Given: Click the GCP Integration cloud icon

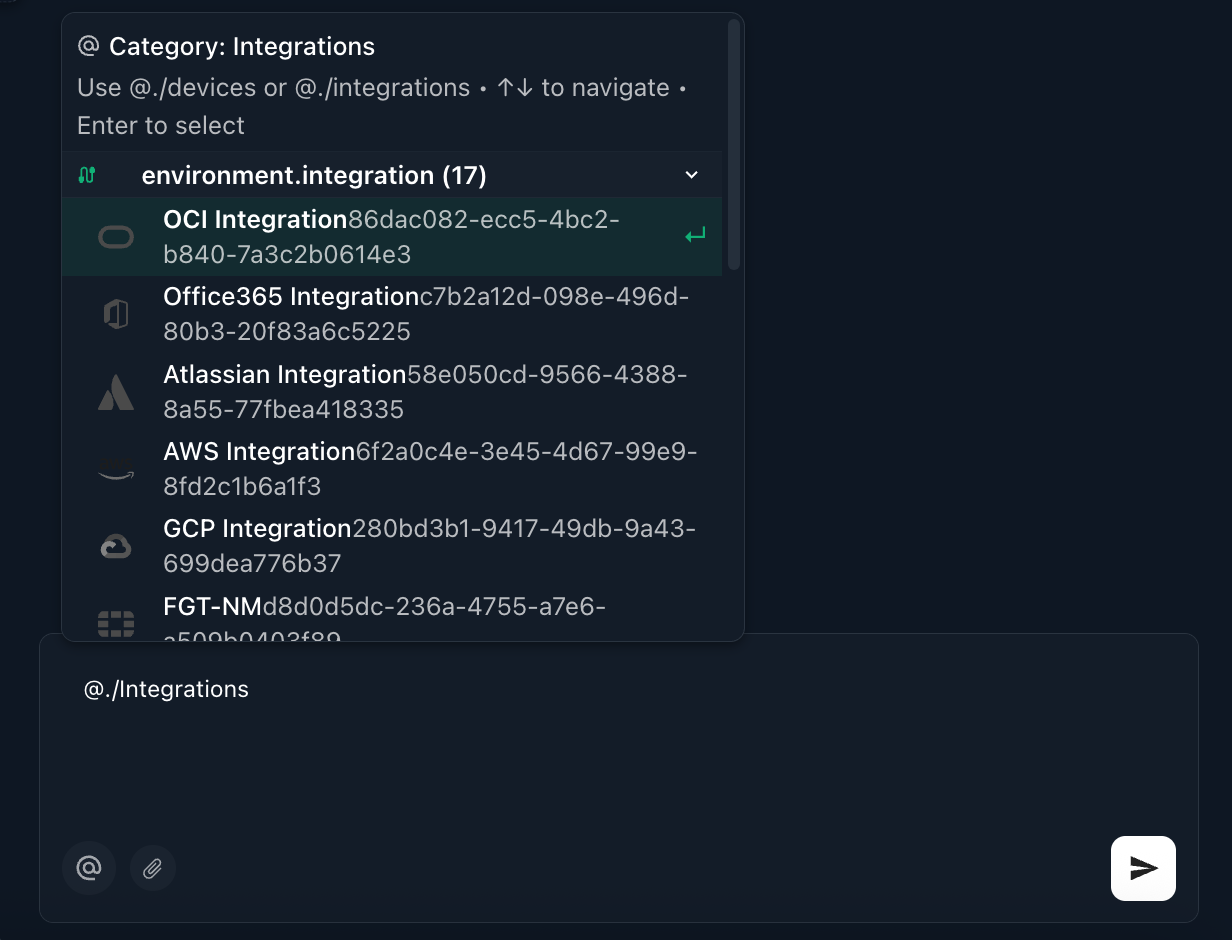Looking at the screenshot, I should [x=116, y=546].
